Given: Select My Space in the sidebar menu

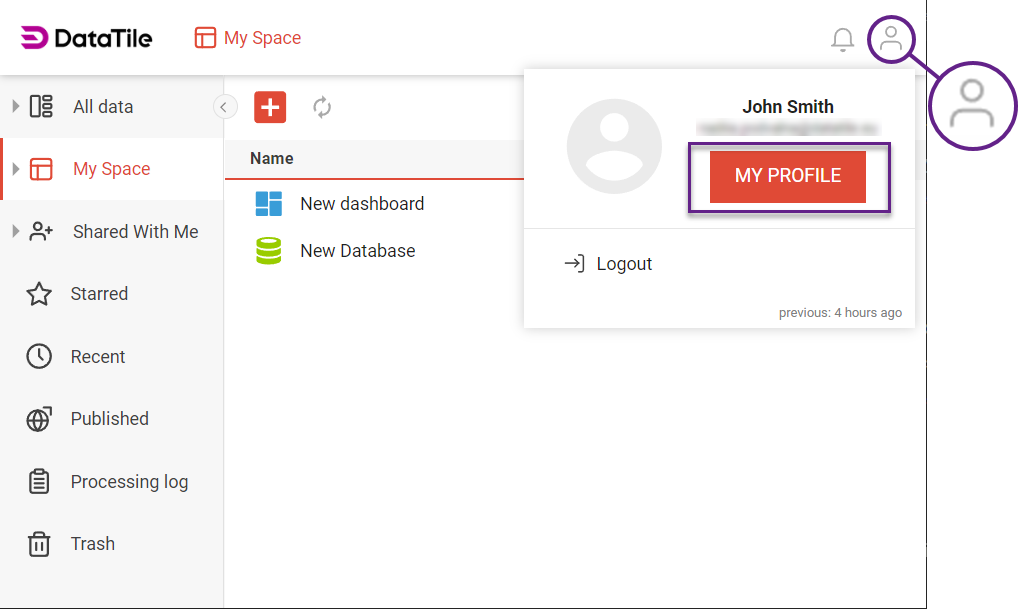Looking at the screenshot, I should pyautogui.click(x=112, y=169).
